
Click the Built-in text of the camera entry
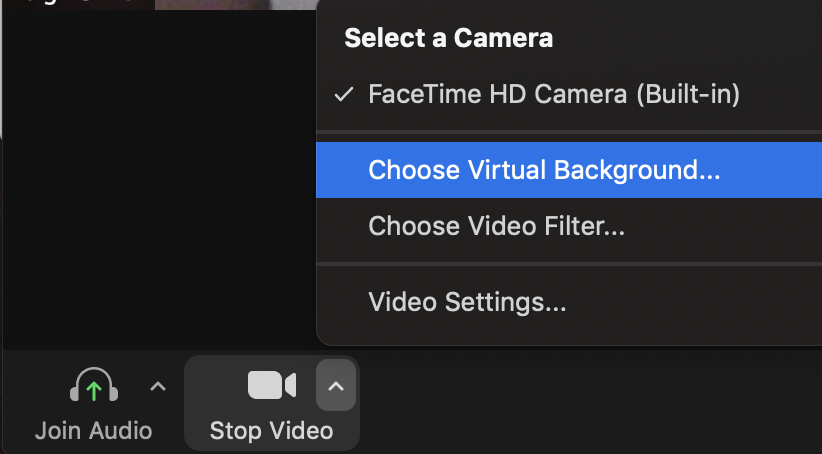click(688, 95)
